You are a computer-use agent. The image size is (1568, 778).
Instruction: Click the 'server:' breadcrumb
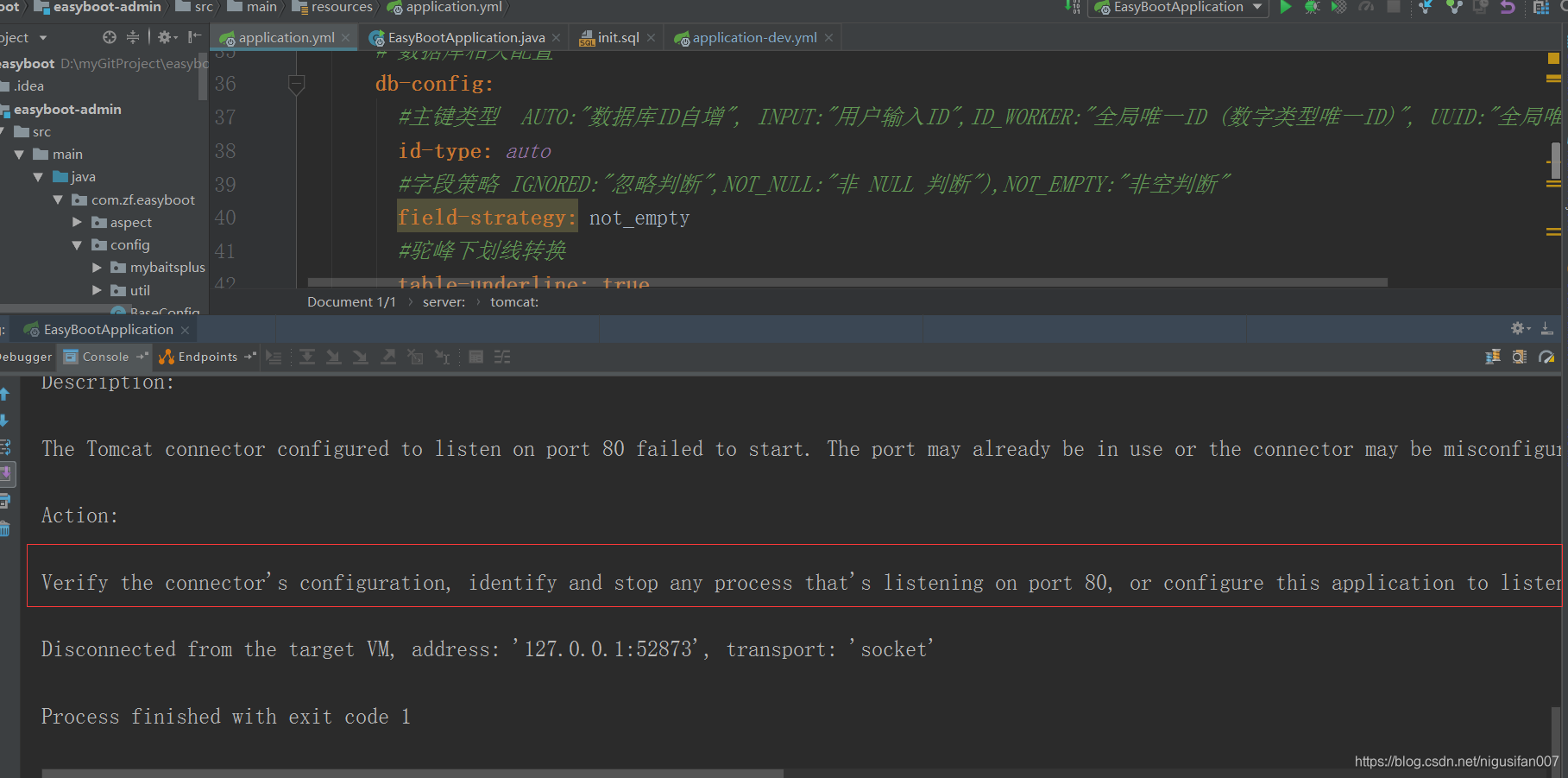444,302
